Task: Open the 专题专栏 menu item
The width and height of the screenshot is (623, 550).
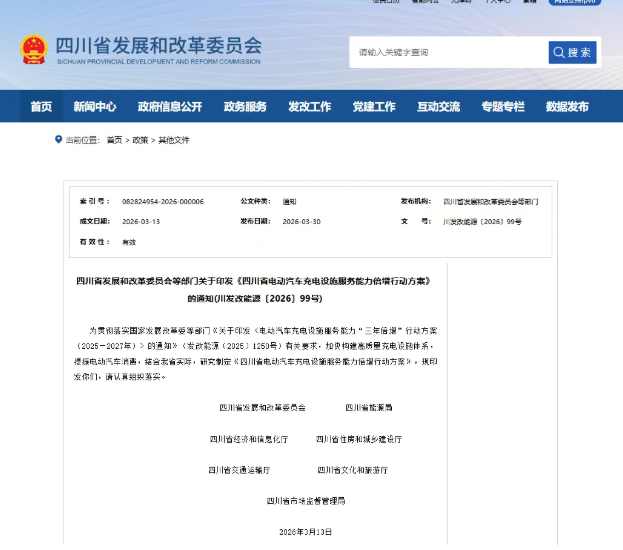Action: pyautogui.click(x=503, y=107)
